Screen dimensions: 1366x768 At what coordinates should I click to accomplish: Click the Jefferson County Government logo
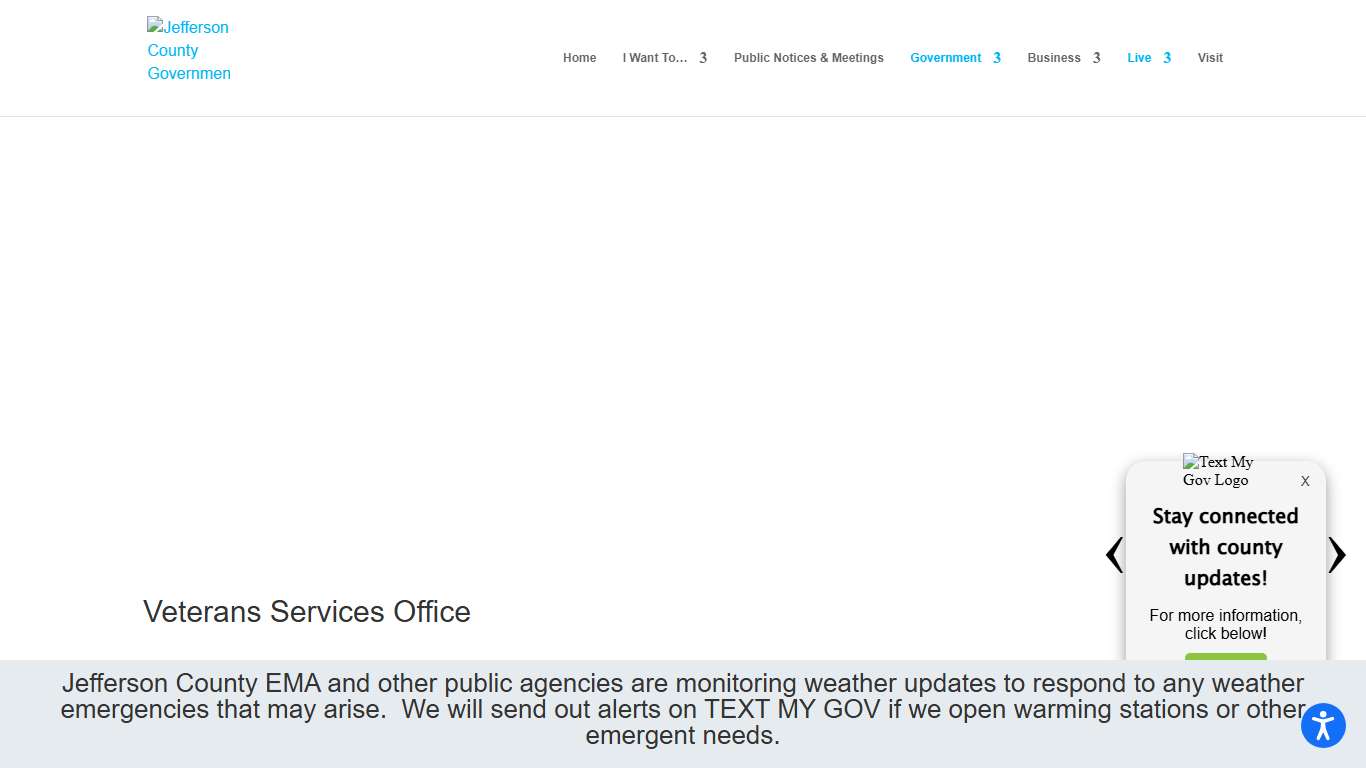coord(189,50)
